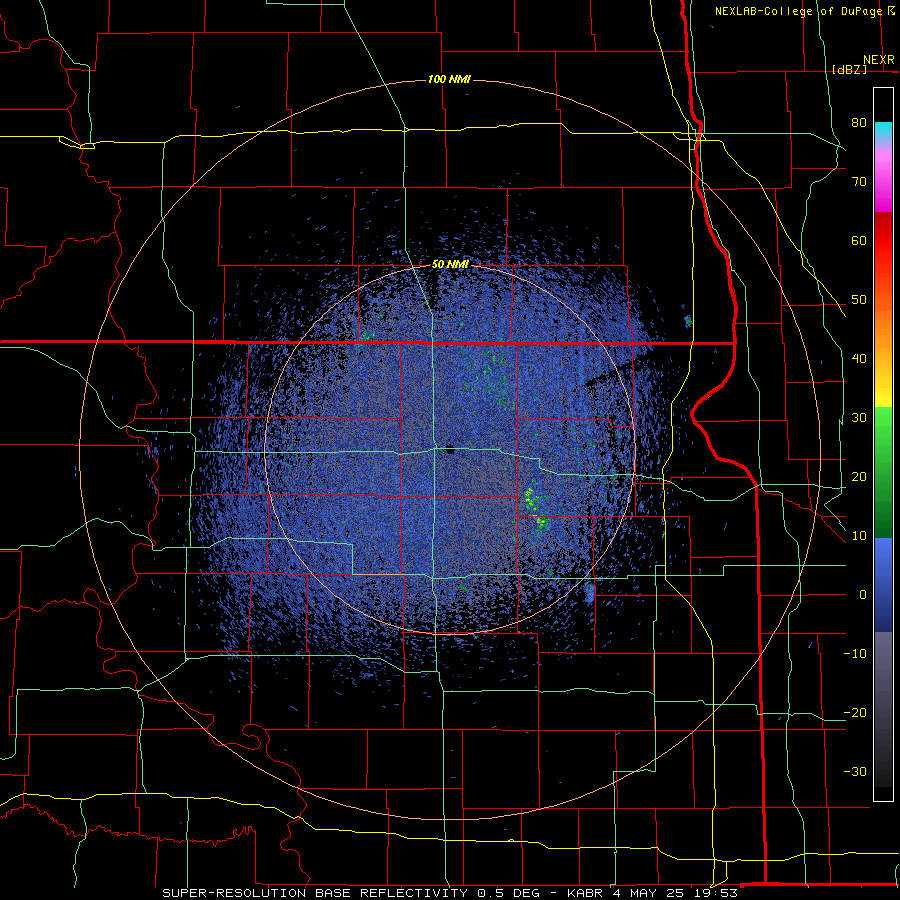Click the black KABR radar site dot
Image resolution: width=900 pixels, height=900 pixels.
[451, 452]
